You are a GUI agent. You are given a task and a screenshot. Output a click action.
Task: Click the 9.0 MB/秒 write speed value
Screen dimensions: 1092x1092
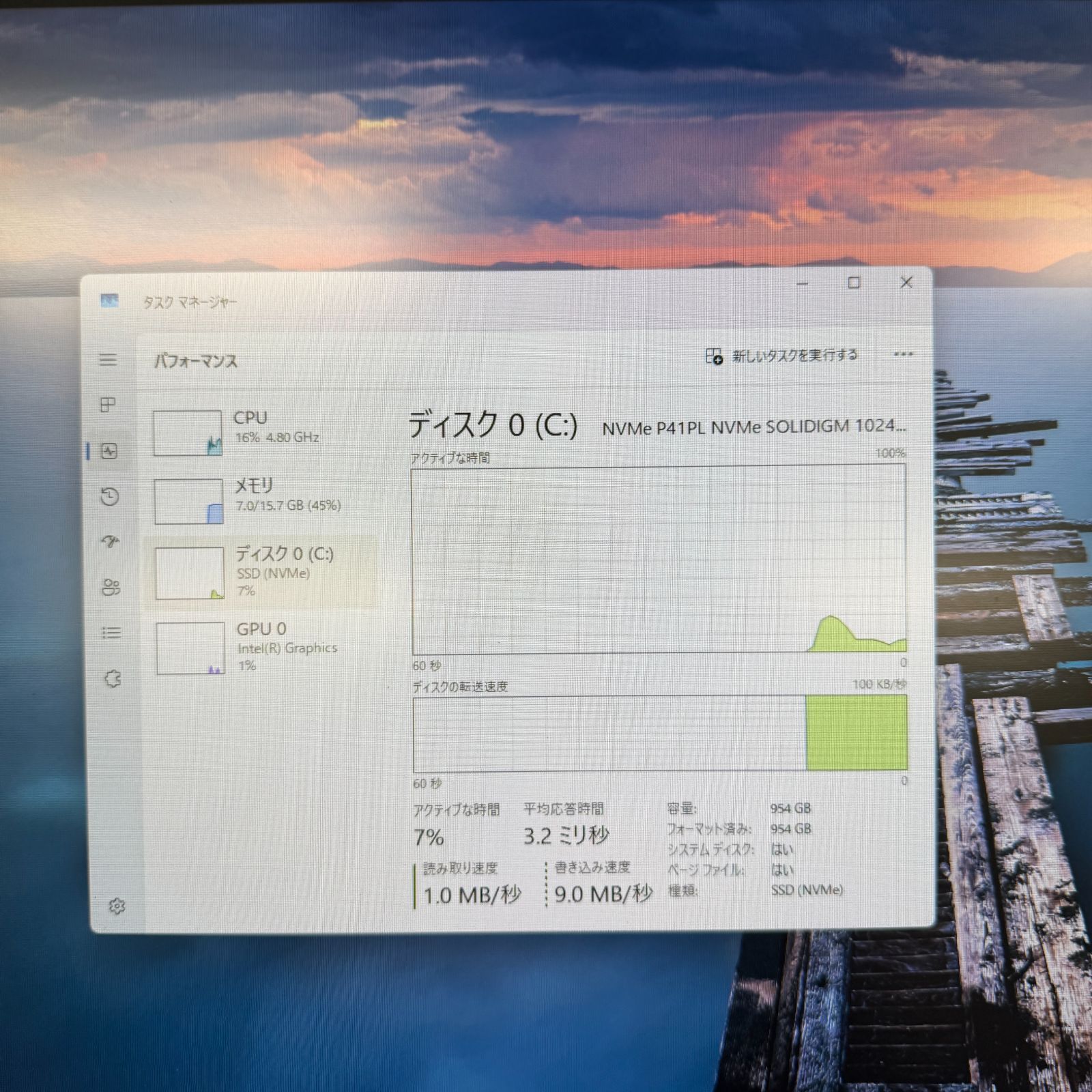coord(603,893)
